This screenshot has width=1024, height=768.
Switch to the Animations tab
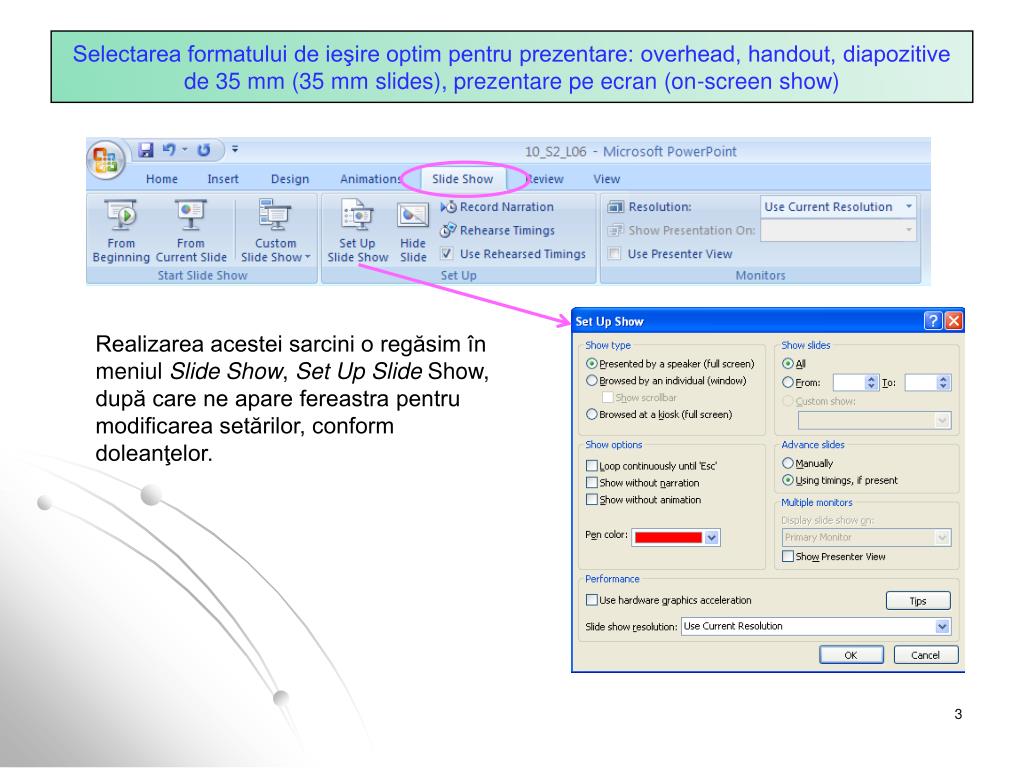click(369, 179)
